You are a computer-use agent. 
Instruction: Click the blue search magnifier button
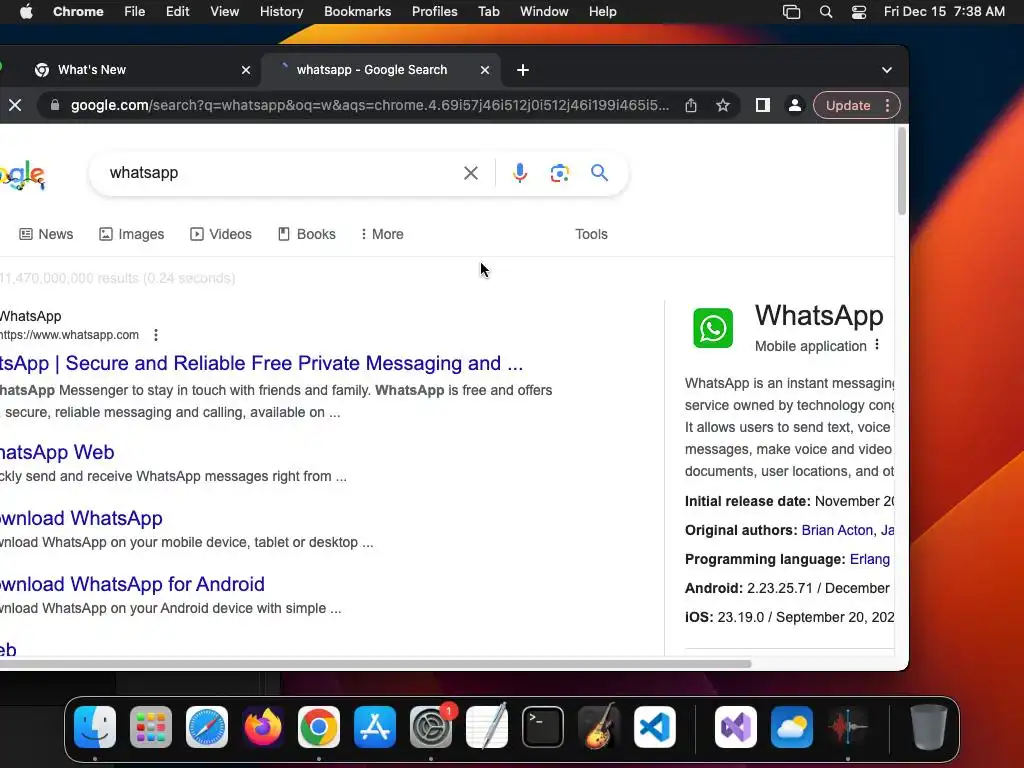click(x=600, y=173)
